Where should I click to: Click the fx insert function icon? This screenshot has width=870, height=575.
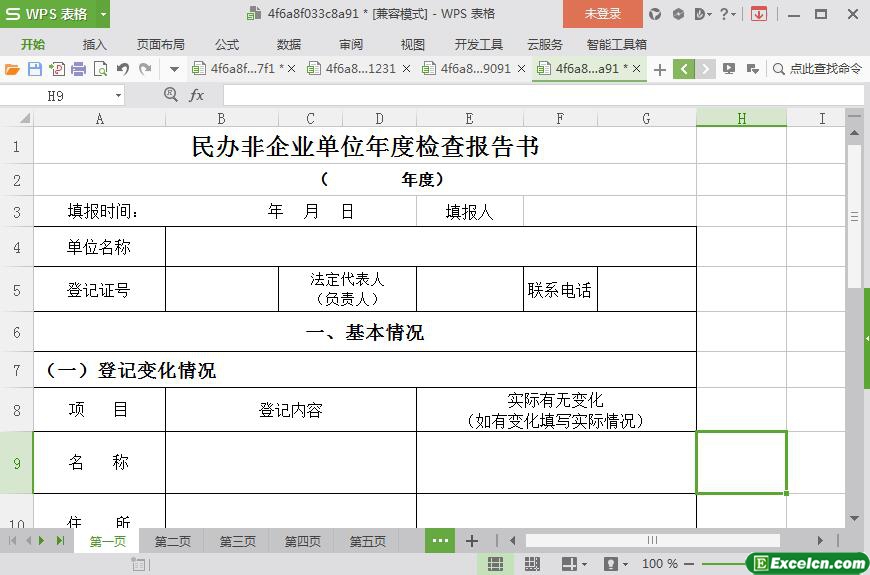[197, 95]
